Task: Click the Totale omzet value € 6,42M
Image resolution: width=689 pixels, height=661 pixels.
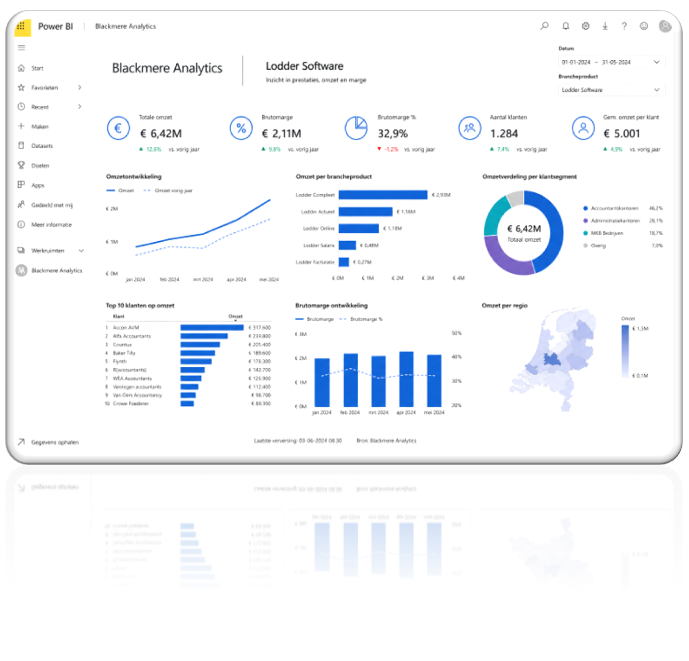Action: [x=161, y=133]
